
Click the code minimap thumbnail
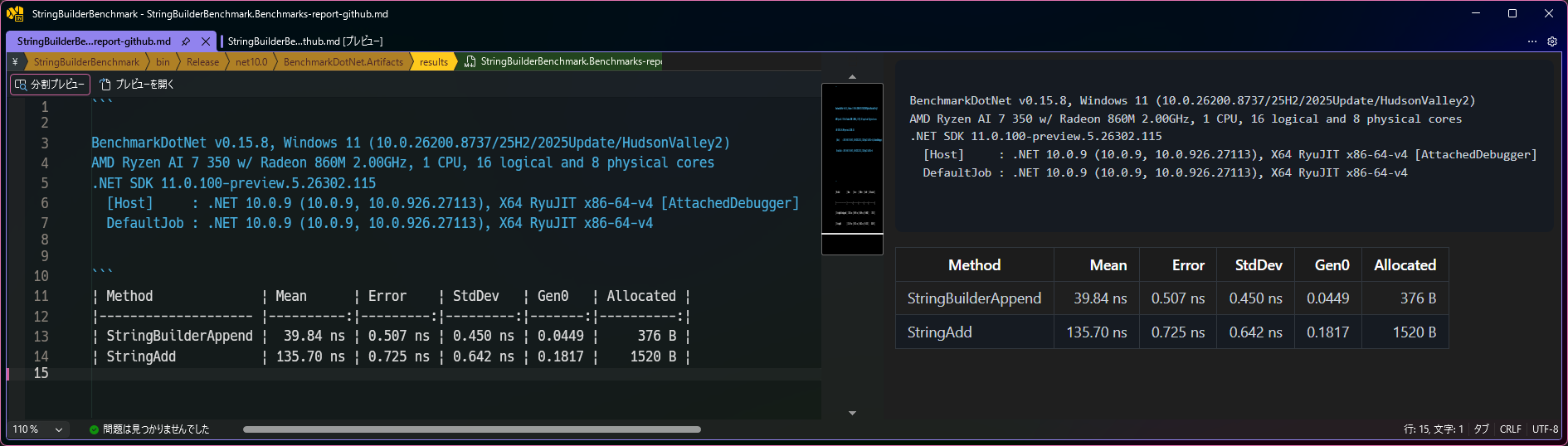tap(852, 168)
